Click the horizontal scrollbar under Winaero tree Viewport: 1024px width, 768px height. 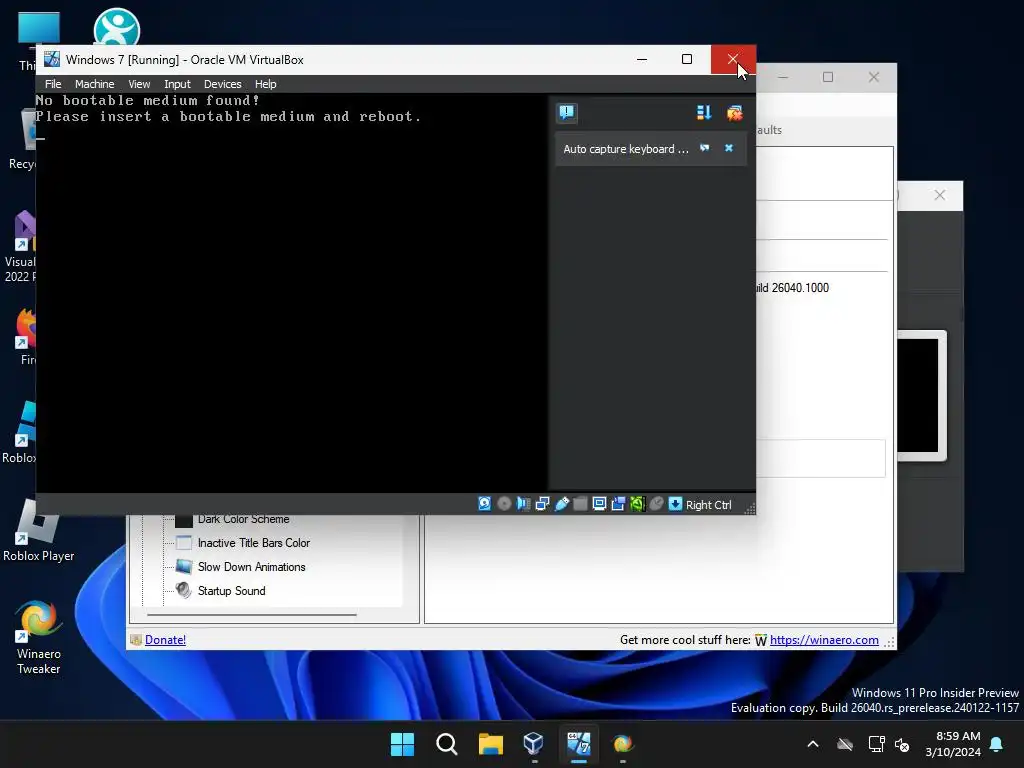(252, 615)
